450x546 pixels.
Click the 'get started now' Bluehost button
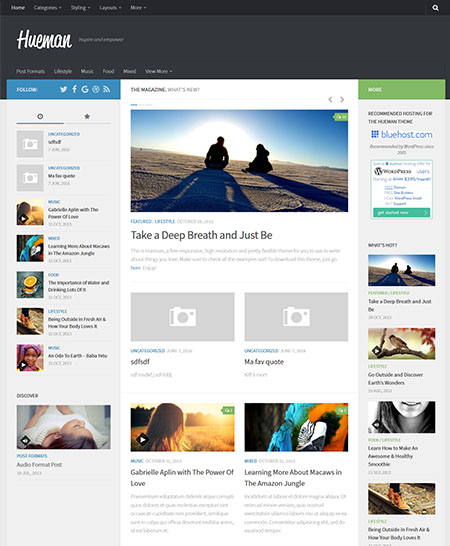[402, 212]
